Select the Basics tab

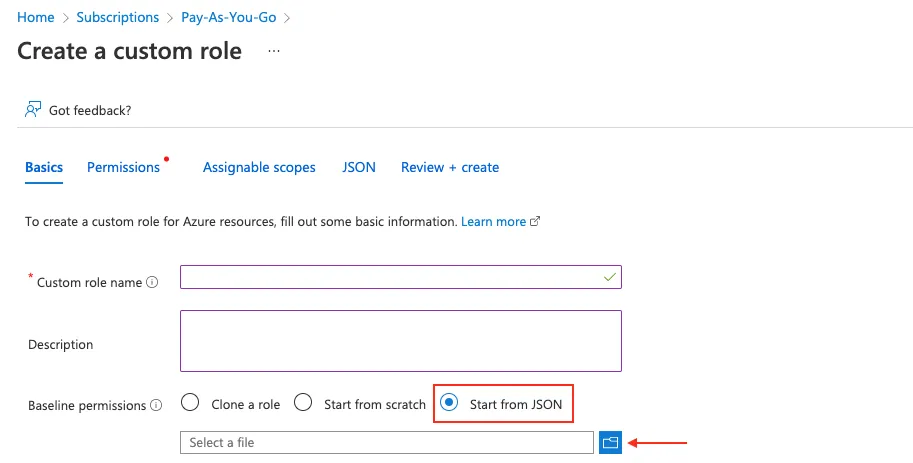click(x=44, y=167)
